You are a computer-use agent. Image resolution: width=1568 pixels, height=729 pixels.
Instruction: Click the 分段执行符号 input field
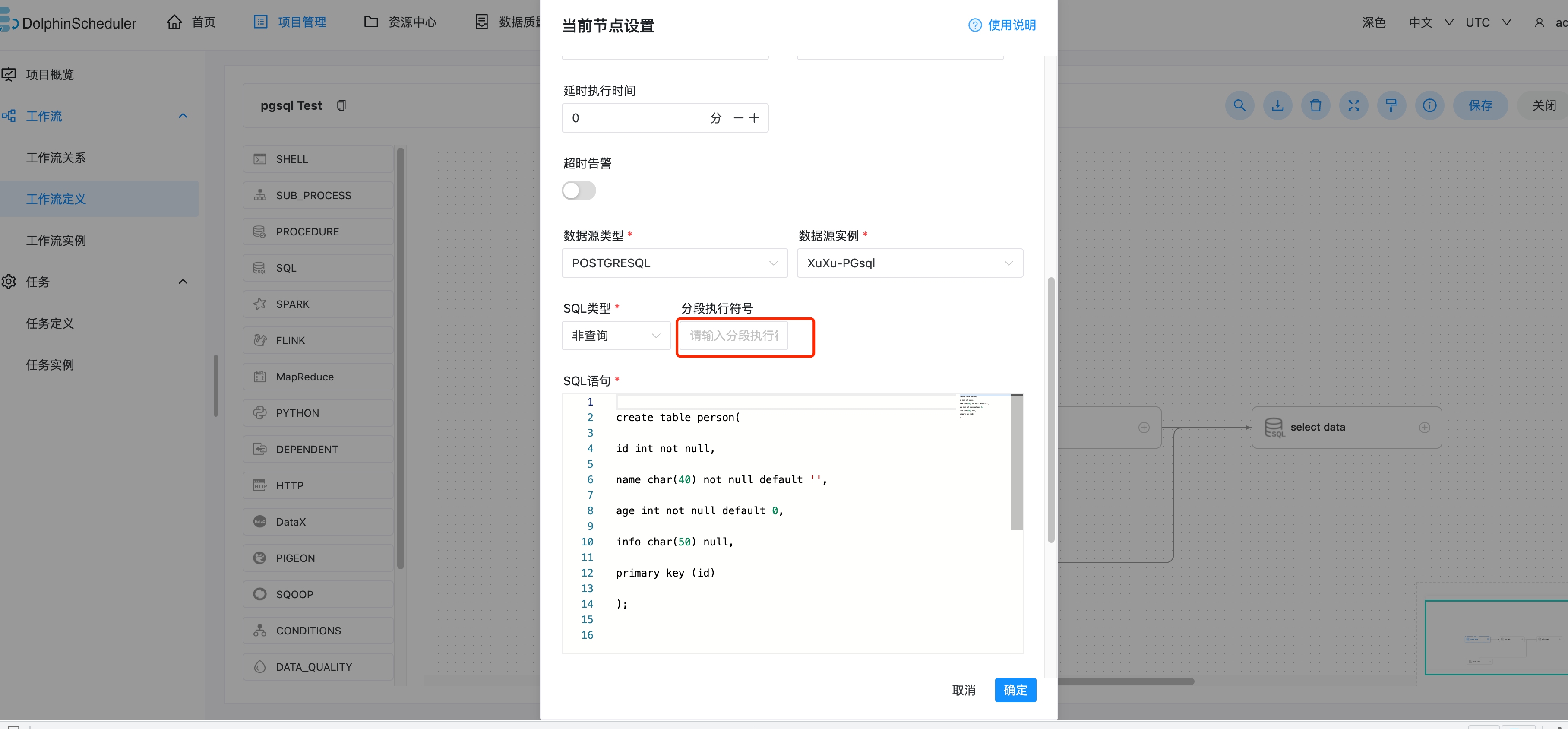coord(733,336)
